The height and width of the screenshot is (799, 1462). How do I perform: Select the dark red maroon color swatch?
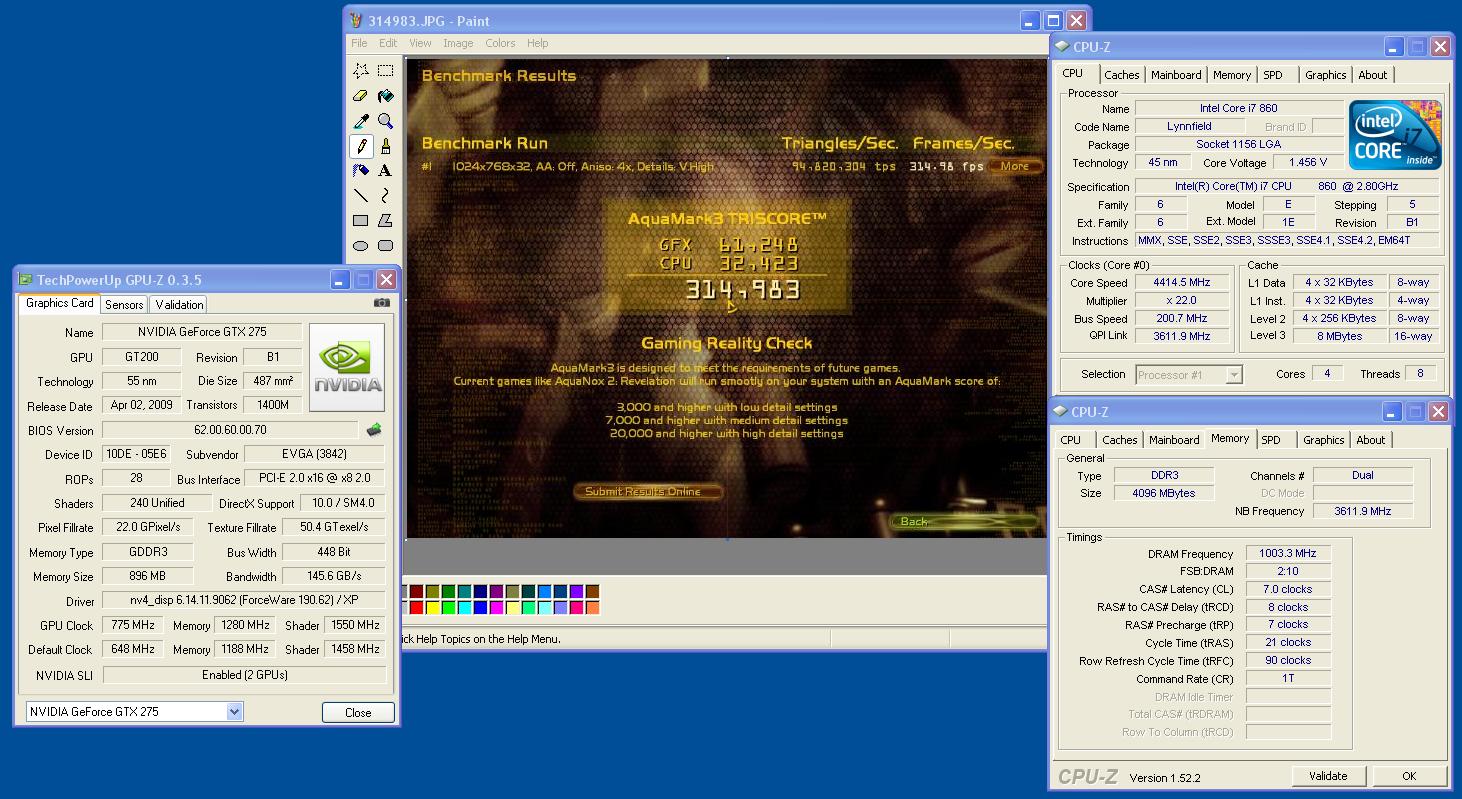pyautogui.click(x=416, y=591)
